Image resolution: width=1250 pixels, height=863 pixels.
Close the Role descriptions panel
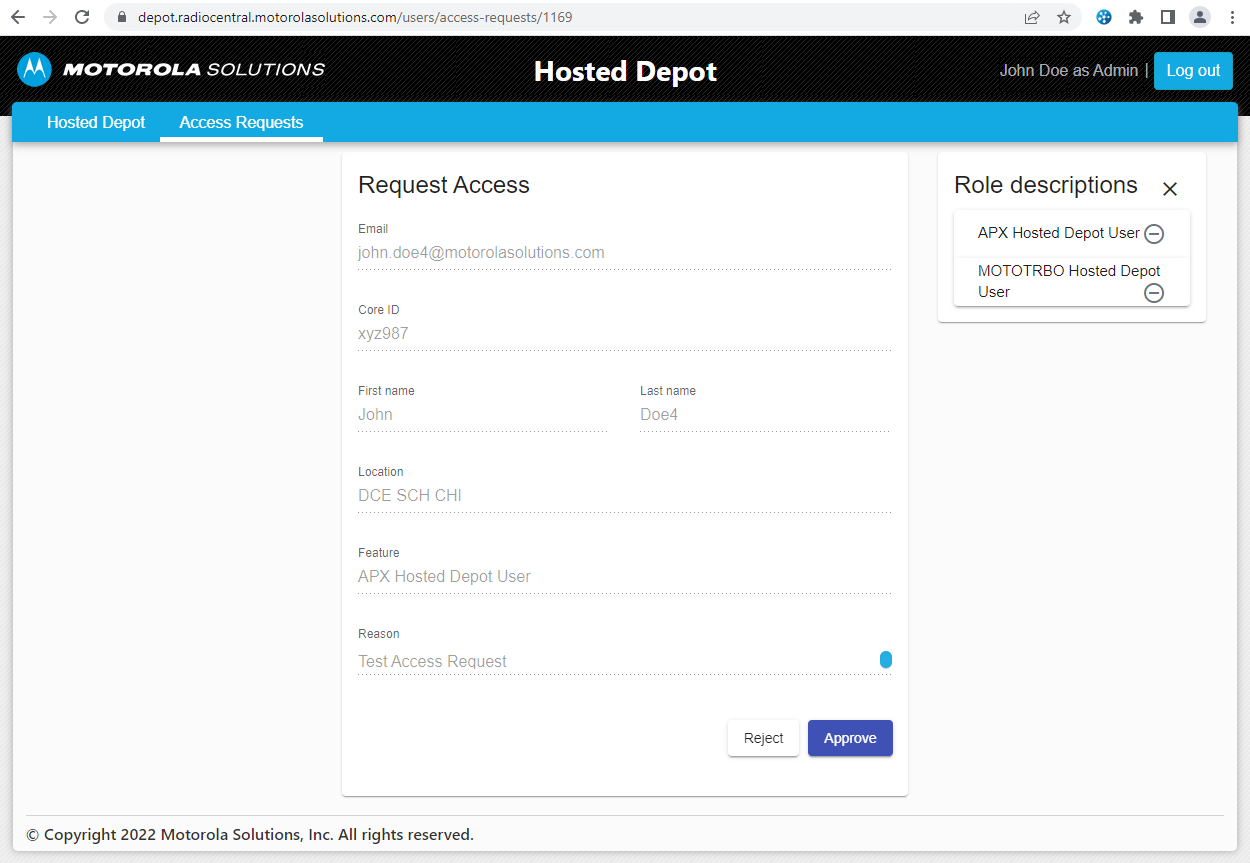pos(1170,189)
